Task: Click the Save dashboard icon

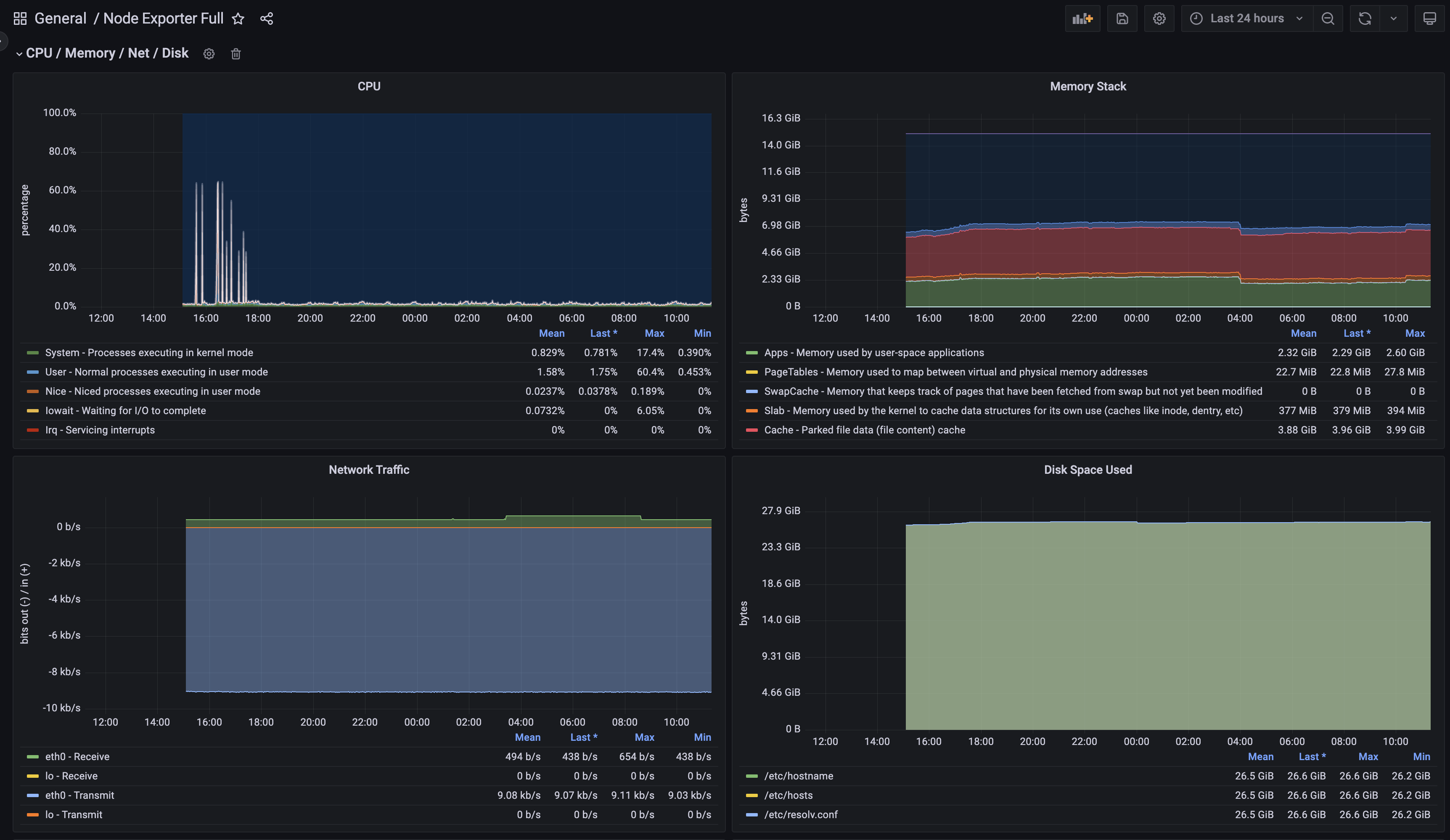Action: (x=1122, y=18)
